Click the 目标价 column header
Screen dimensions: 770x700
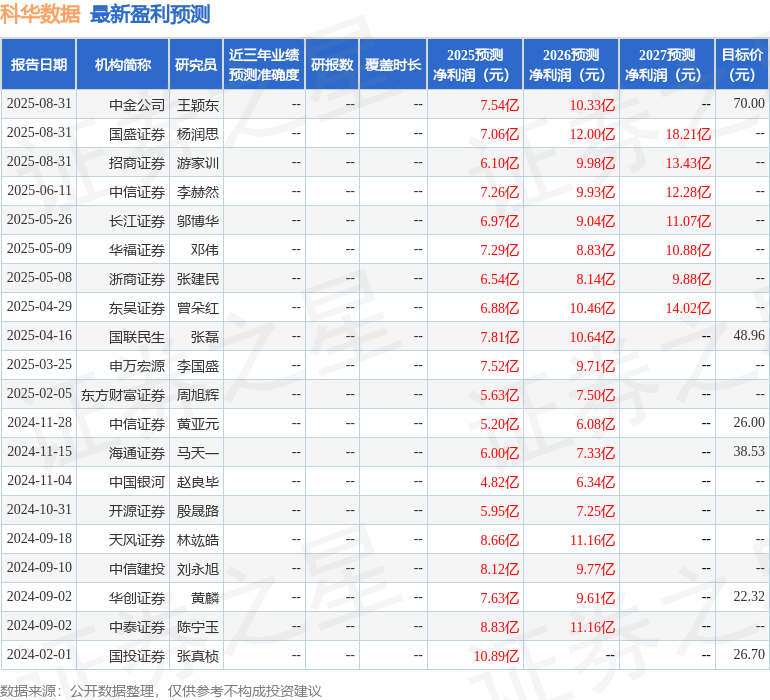742,65
